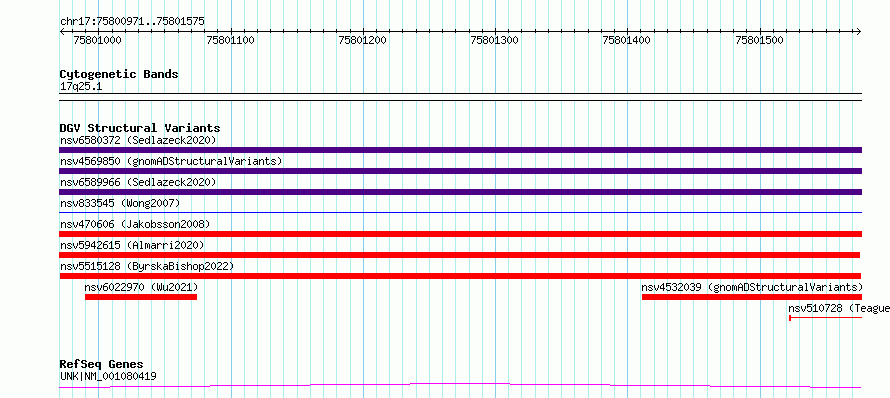Click the nsv6022970 (Wu2021) label
The image size is (890, 398).
(x=141, y=287)
